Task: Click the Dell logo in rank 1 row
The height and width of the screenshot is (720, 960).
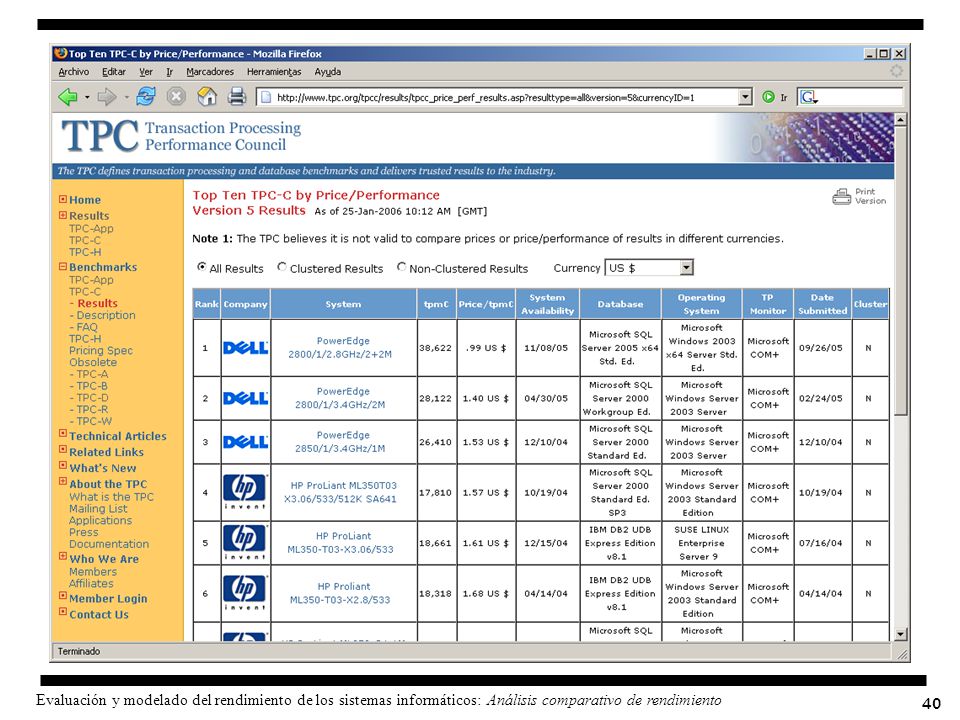Action: point(246,348)
